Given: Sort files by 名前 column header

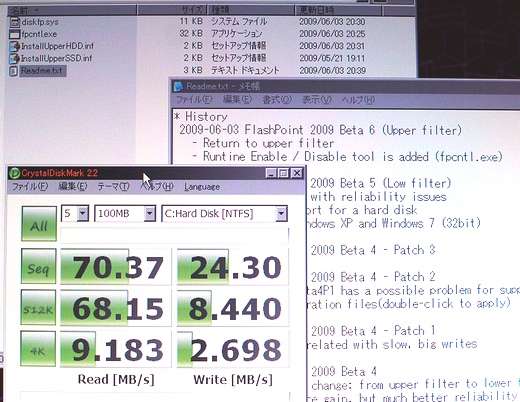Looking at the screenshot, I should [x=72, y=10].
